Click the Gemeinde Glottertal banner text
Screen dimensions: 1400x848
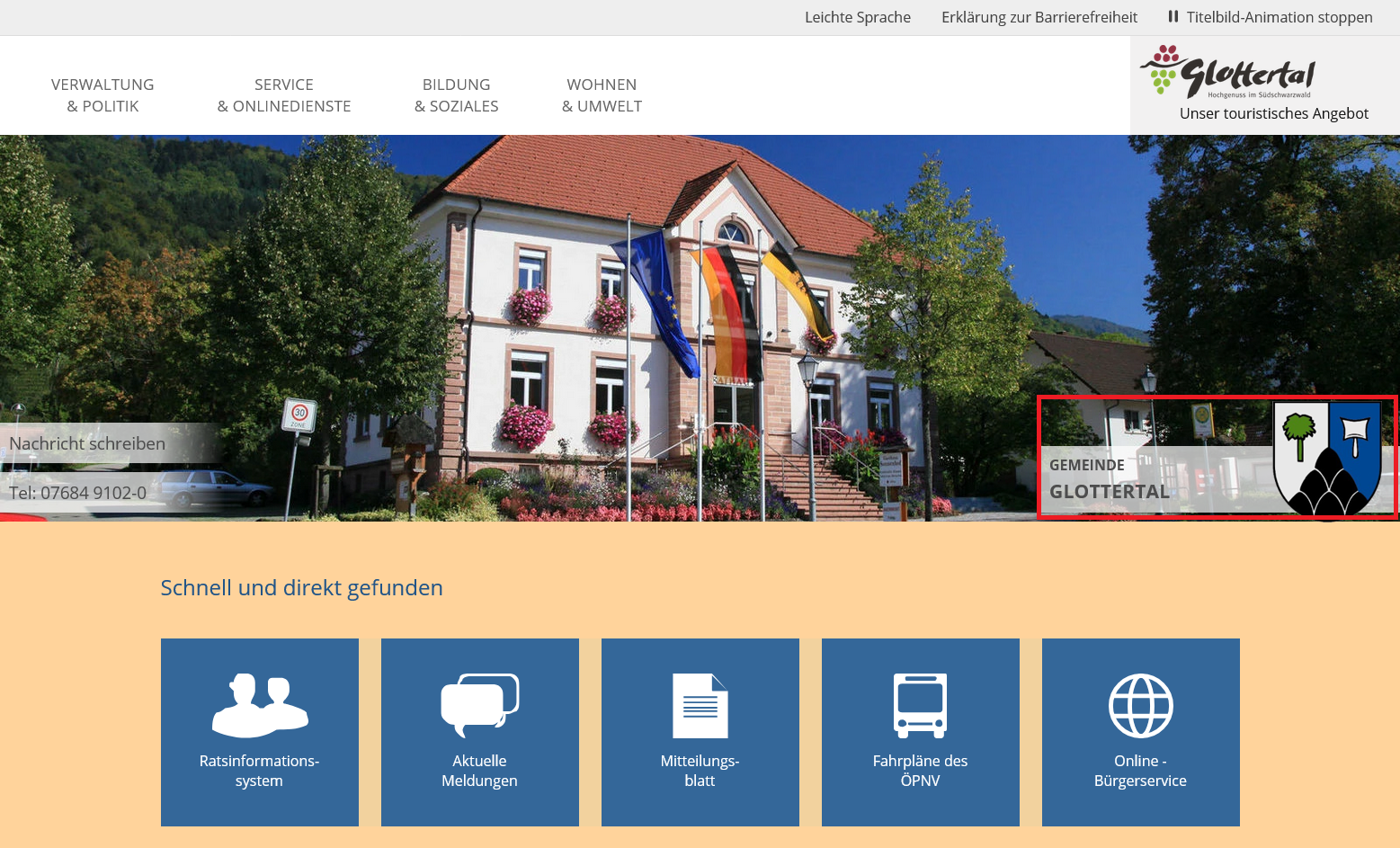(x=1110, y=480)
